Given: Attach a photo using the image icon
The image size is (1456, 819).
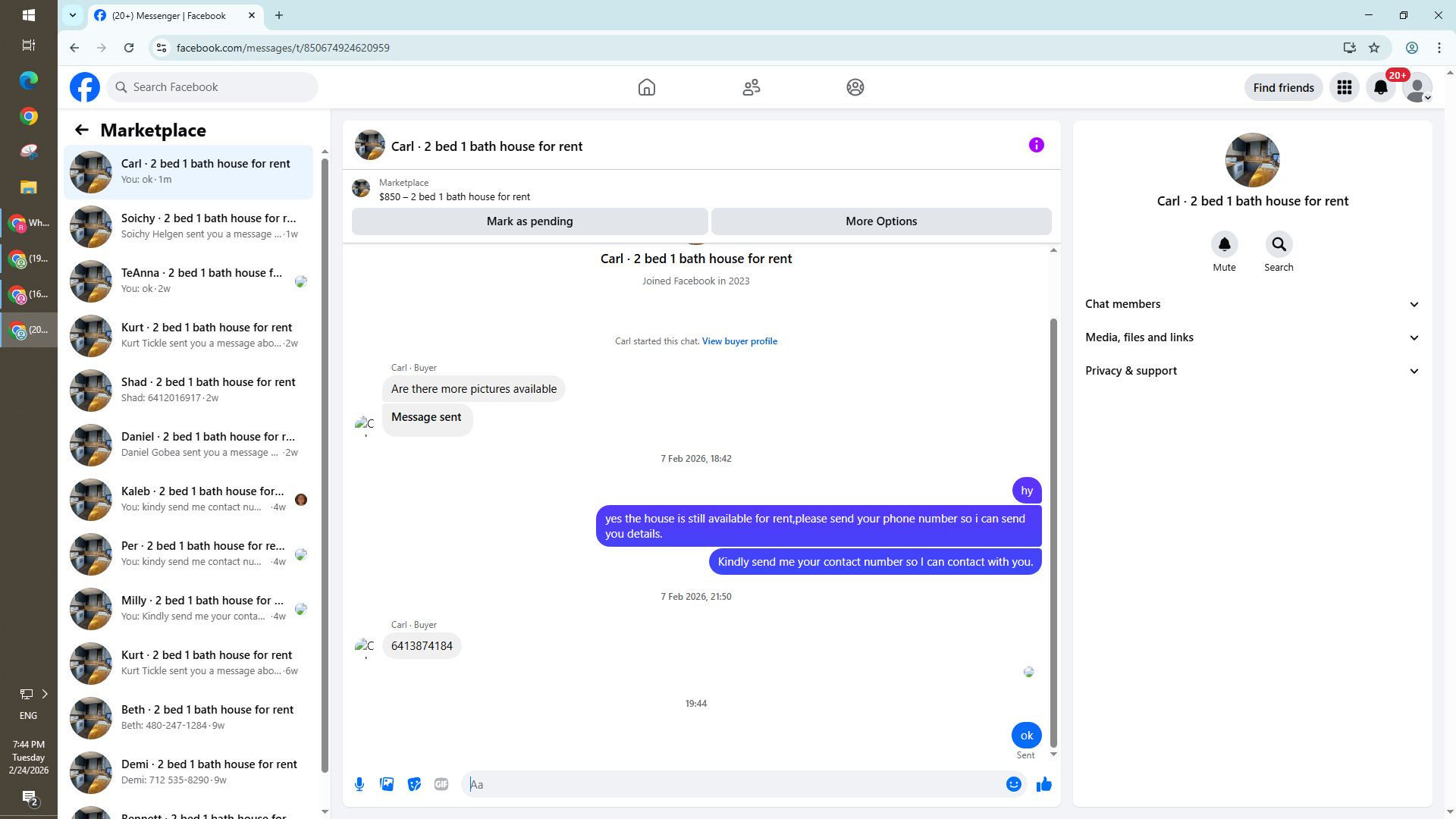Looking at the screenshot, I should pos(387,784).
